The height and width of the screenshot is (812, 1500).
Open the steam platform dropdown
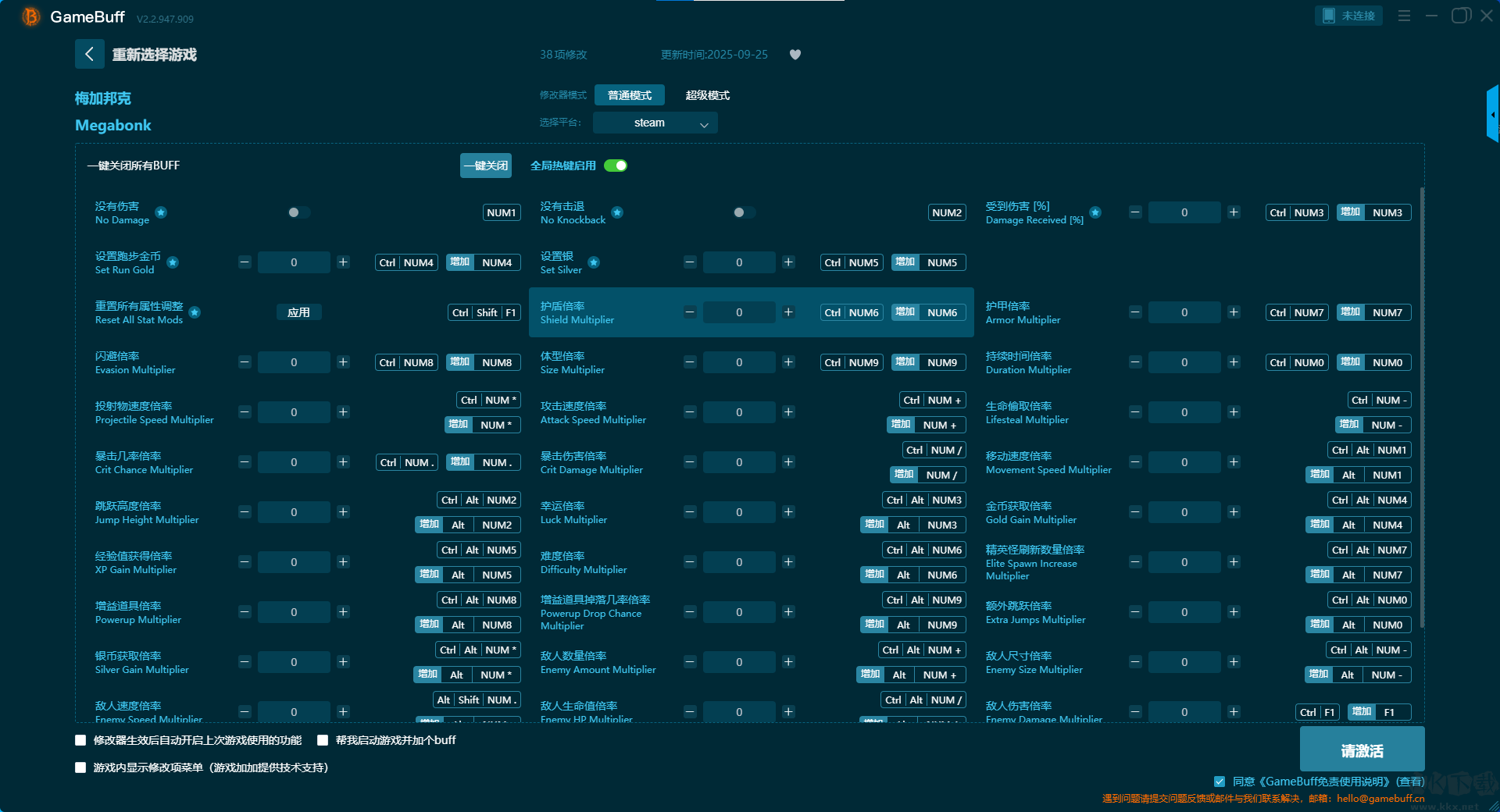(655, 123)
